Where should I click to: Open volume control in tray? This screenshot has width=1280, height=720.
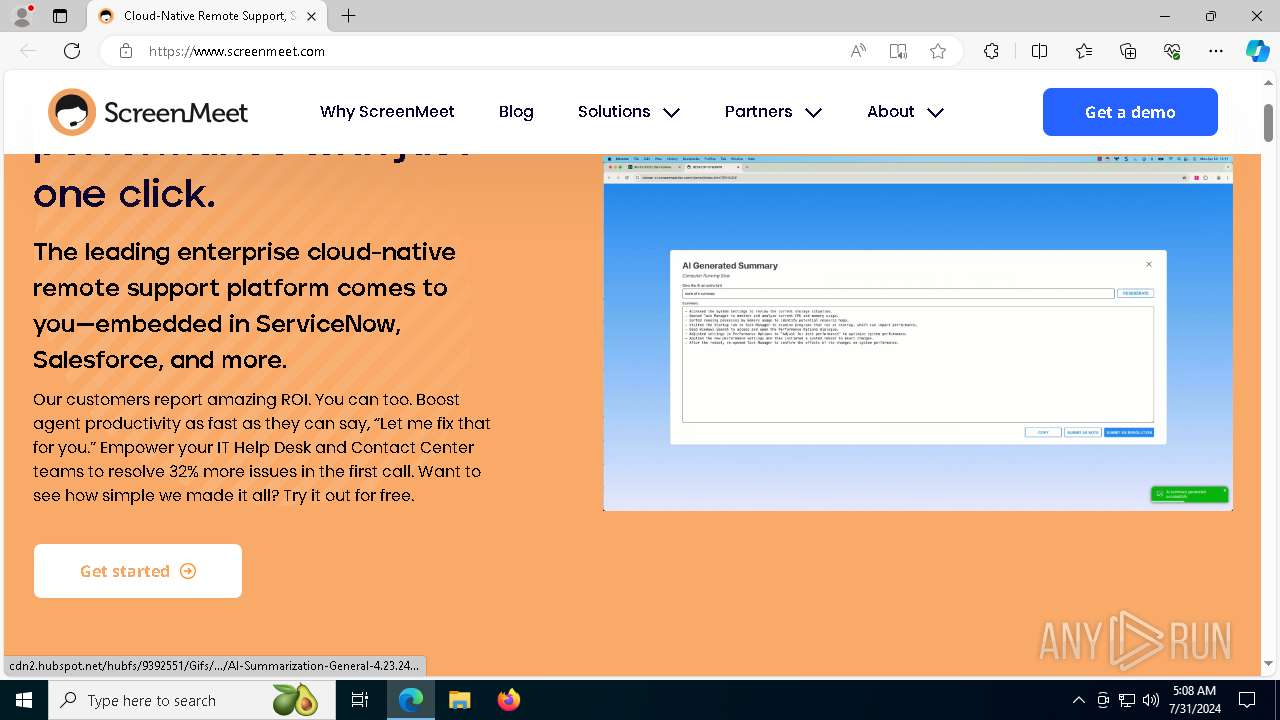click(1151, 700)
